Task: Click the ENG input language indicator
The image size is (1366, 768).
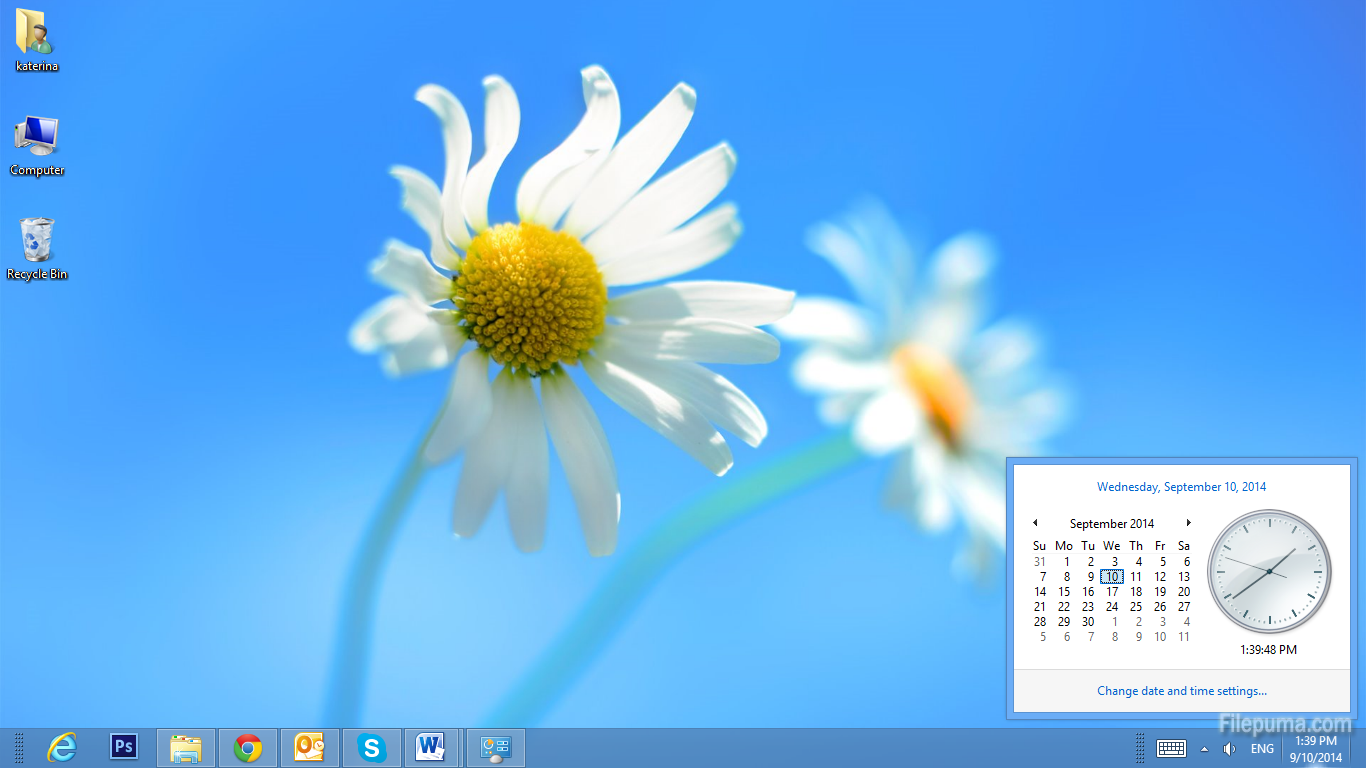Action: (1262, 749)
